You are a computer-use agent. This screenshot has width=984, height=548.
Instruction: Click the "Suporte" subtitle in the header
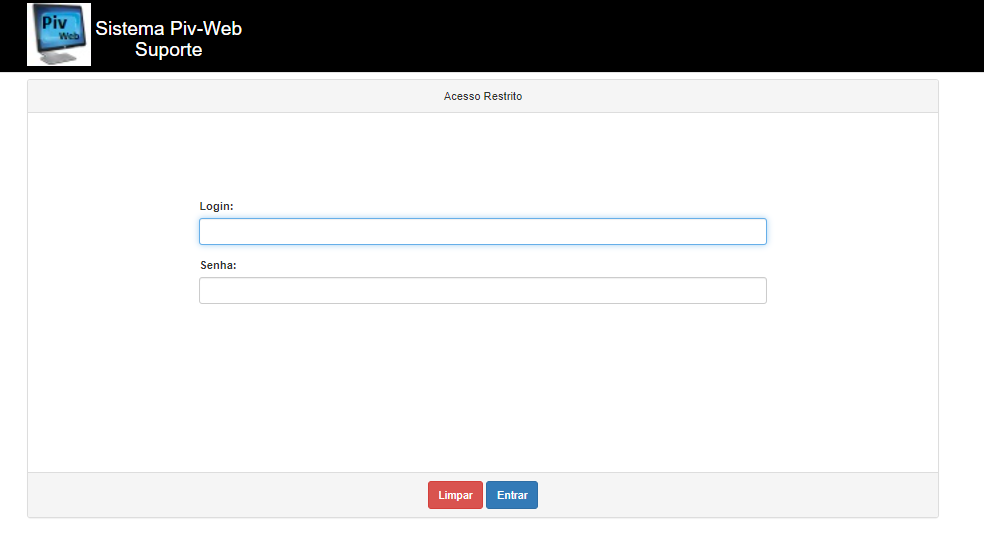(x=168, y=50)
